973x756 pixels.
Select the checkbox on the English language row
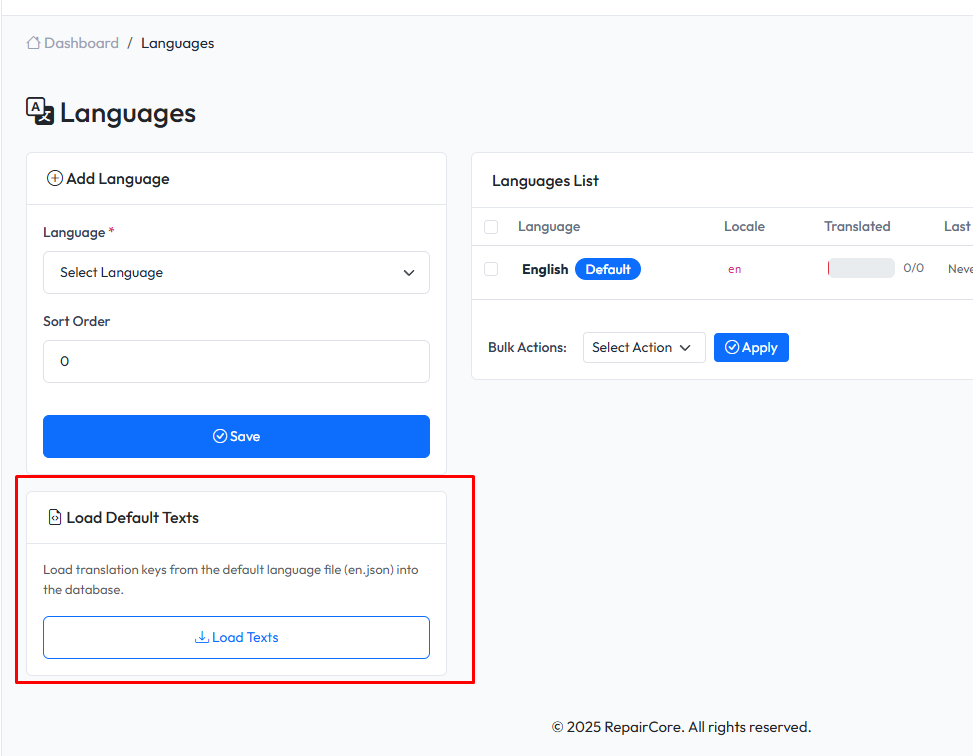click(x=491, y=269)
